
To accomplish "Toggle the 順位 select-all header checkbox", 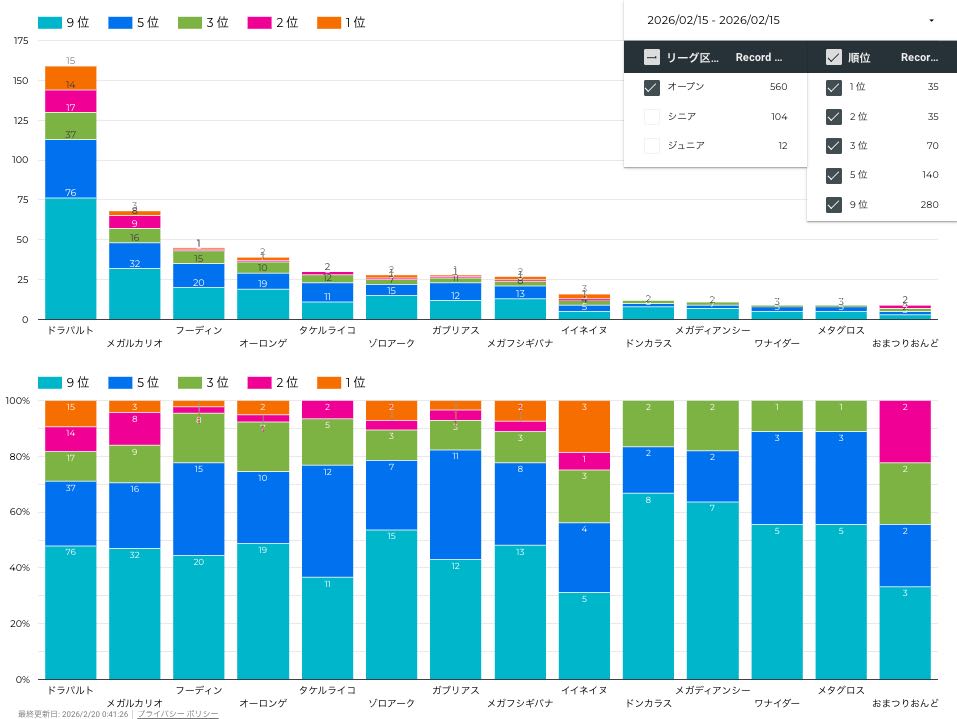I will tap(833, 57).
